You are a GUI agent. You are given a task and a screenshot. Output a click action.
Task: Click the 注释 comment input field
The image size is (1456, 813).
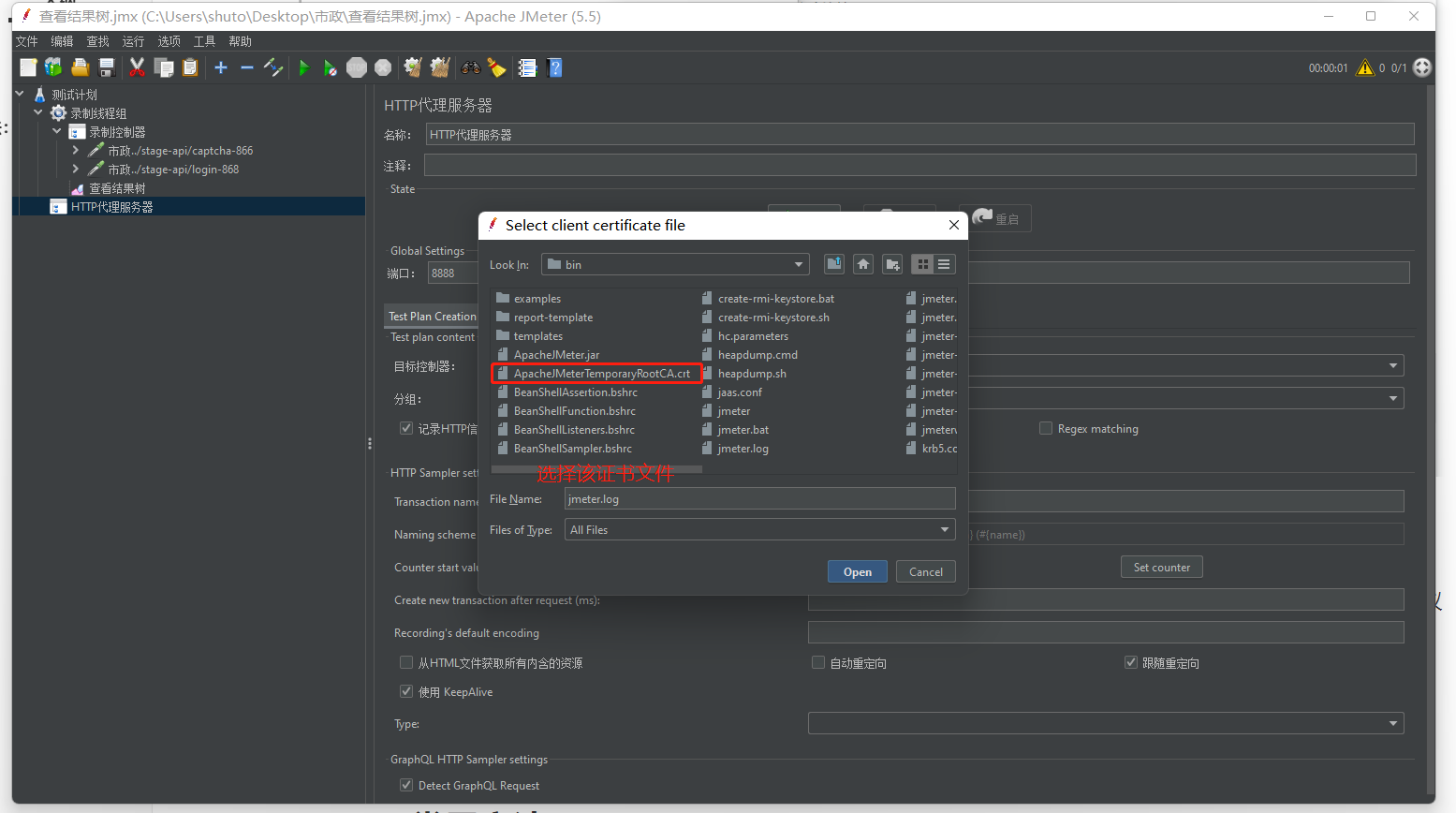[919, 165]
